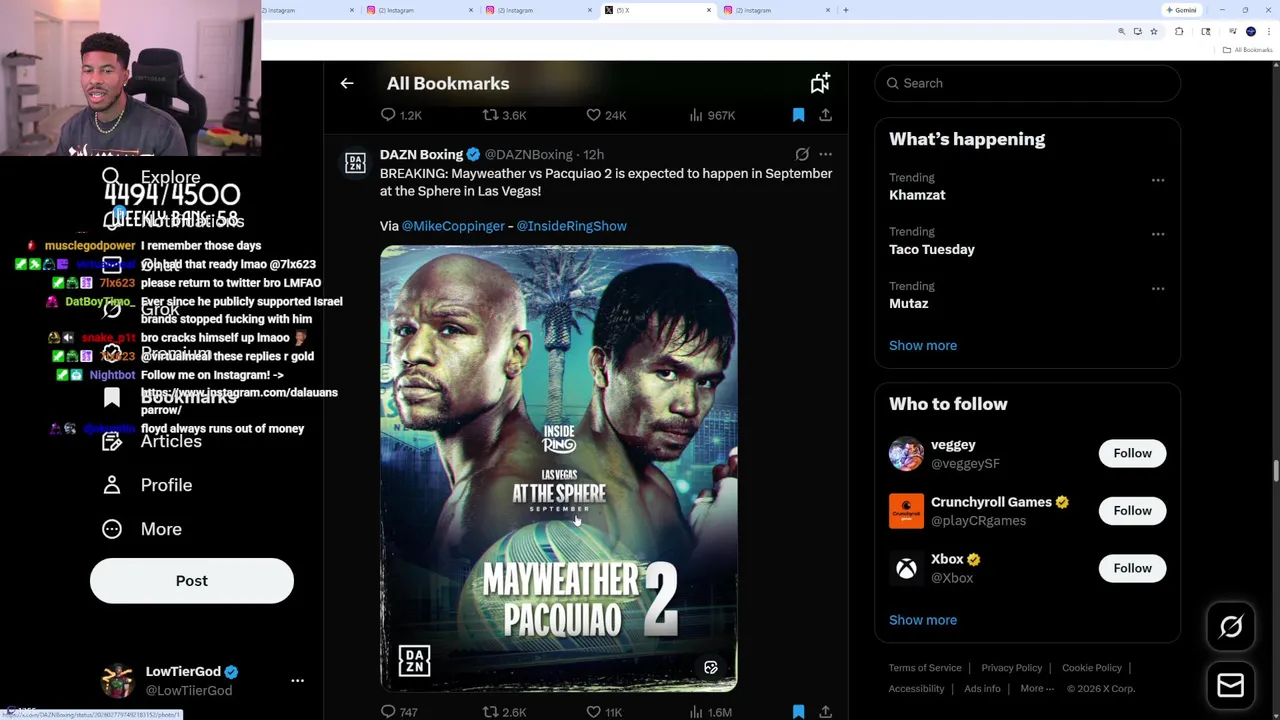The height and width of the screenshot is (720, 1280).
Task: Share the post with 967K views
Action: [x=825, y=115]
